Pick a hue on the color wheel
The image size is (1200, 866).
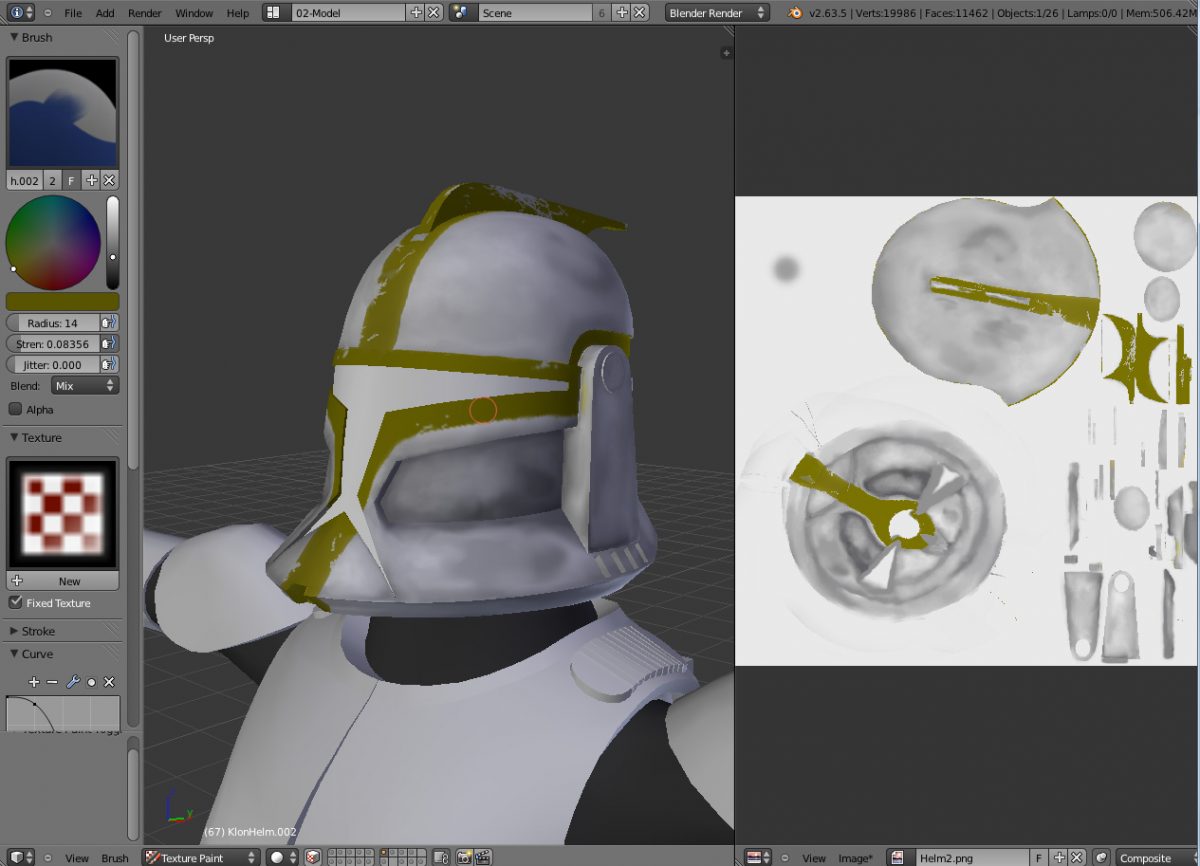point(53,242)
